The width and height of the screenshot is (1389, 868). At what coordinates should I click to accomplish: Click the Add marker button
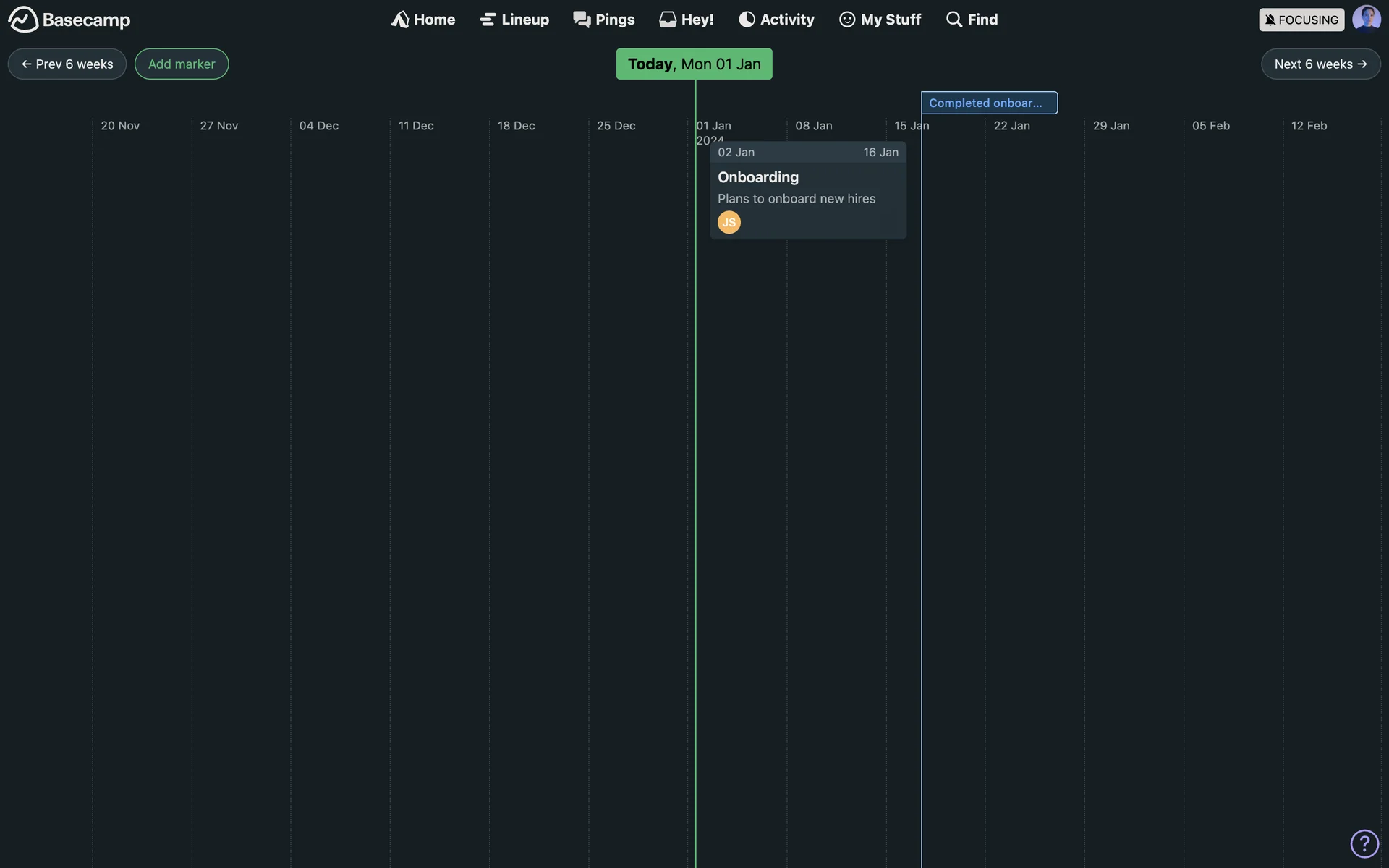coord(182,64)
